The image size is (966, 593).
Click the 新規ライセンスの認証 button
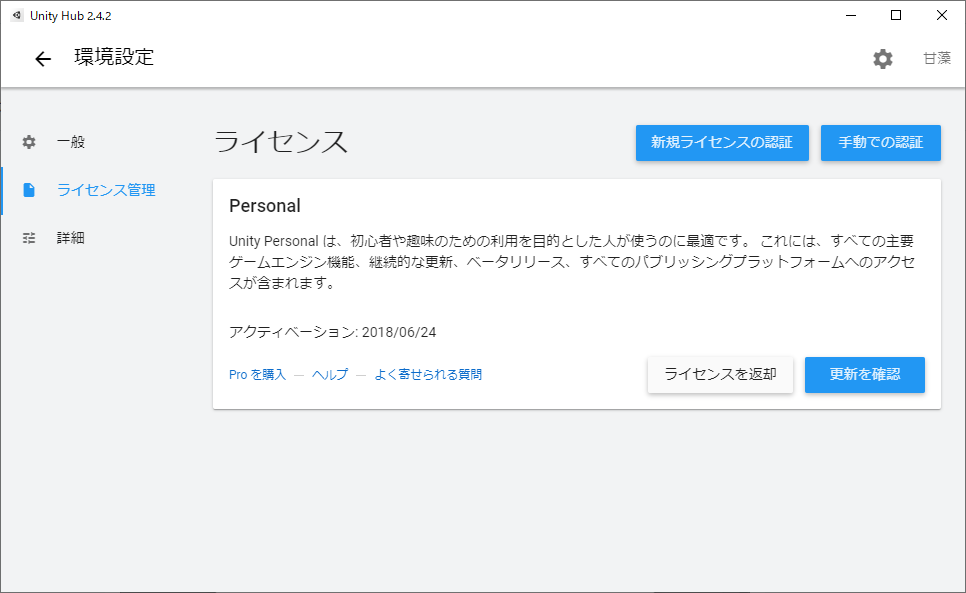tap(721, 143)
